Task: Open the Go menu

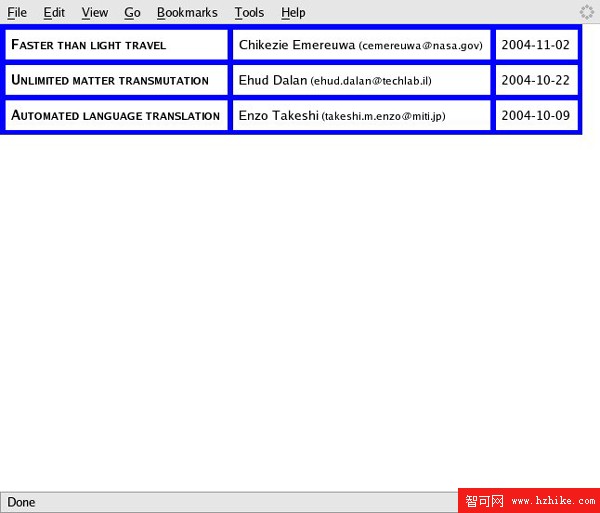Action: coord(133,13)
